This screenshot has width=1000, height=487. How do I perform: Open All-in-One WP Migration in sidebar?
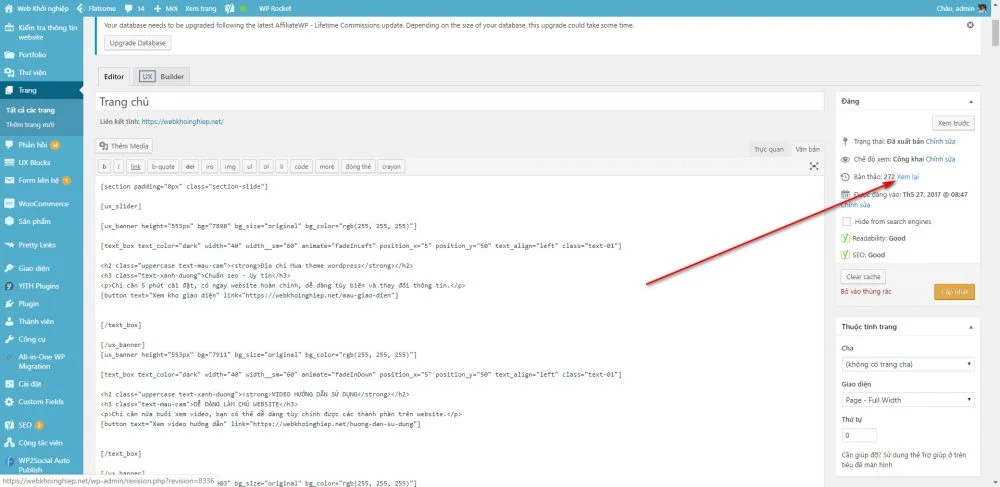[41, 361]
